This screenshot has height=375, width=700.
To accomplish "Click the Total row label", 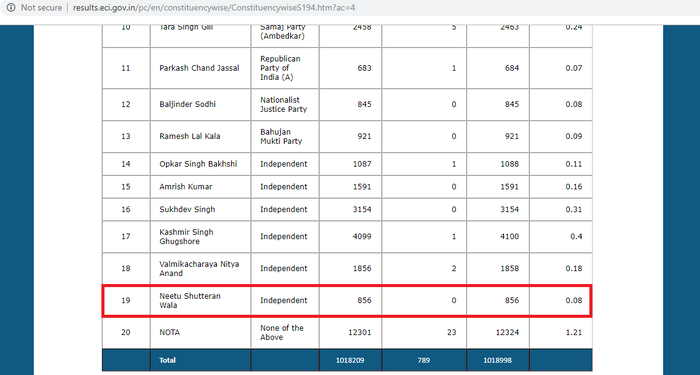I will [167, 360].
